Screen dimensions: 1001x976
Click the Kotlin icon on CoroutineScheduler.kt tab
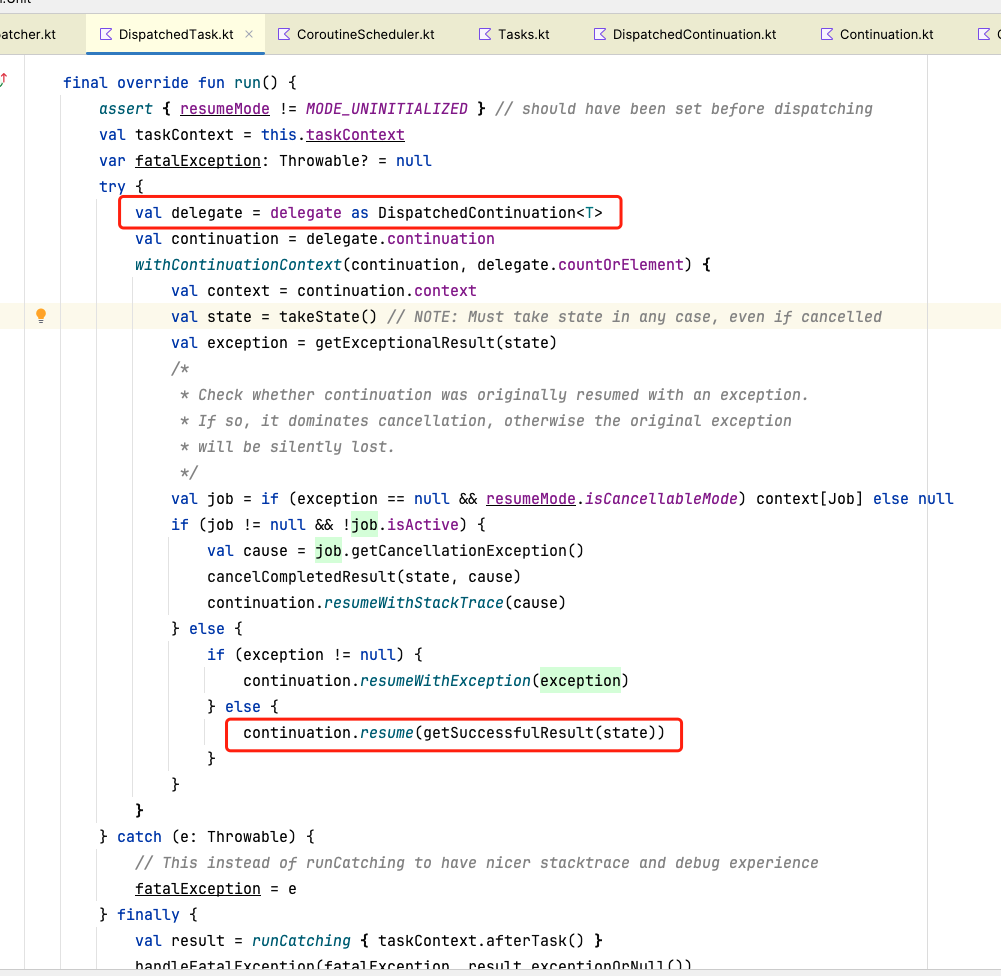(x=284, y=34)
